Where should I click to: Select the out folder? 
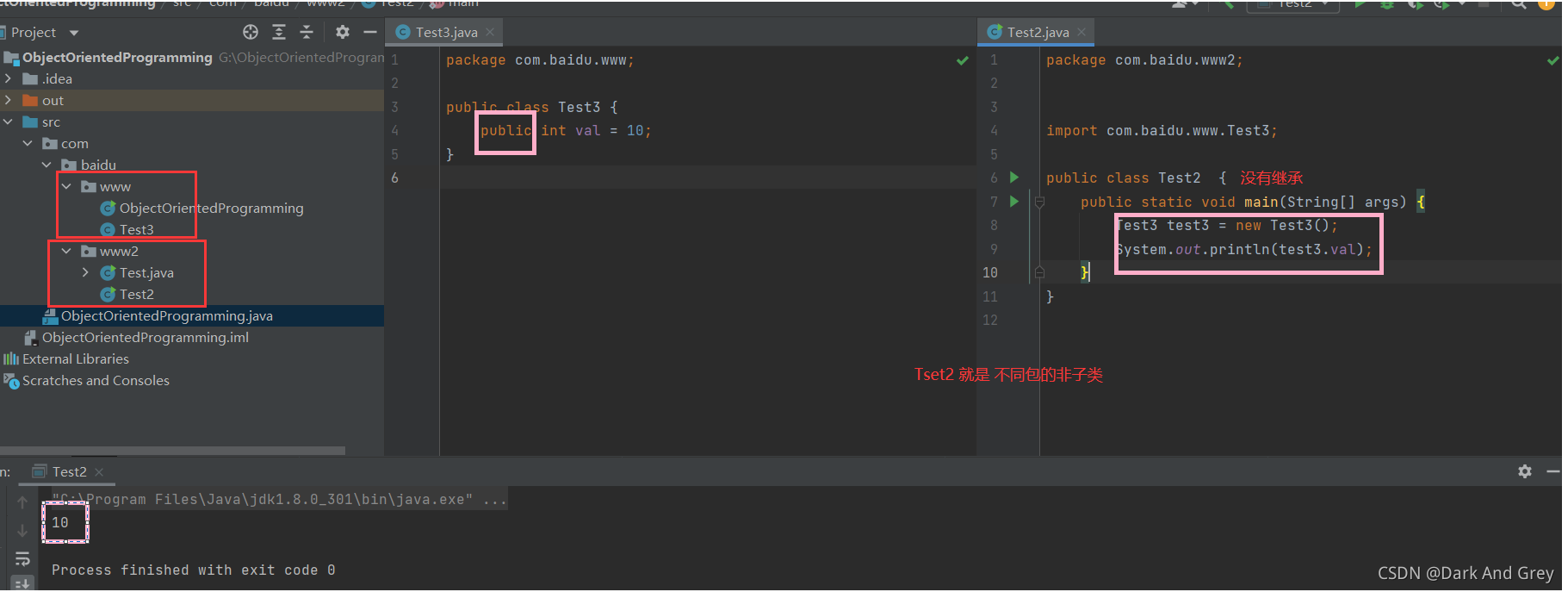point(53,100)
